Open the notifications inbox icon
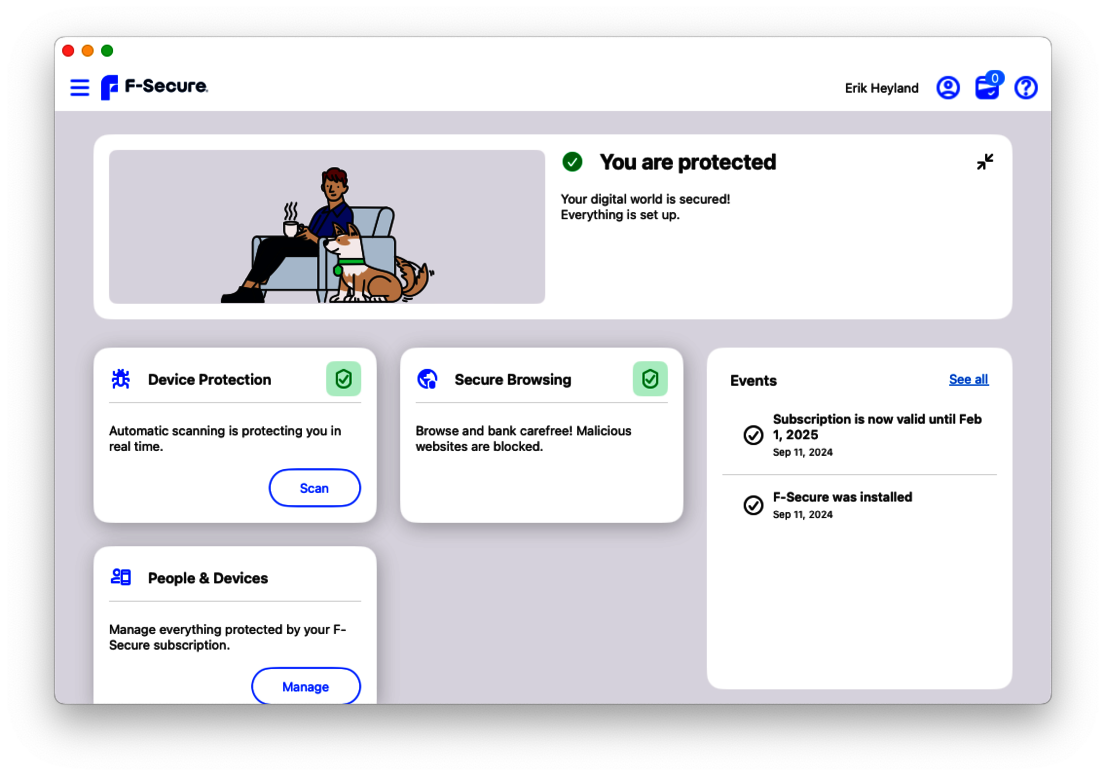The height and width of the screenshot is (776, 1106). click(987, 88)
